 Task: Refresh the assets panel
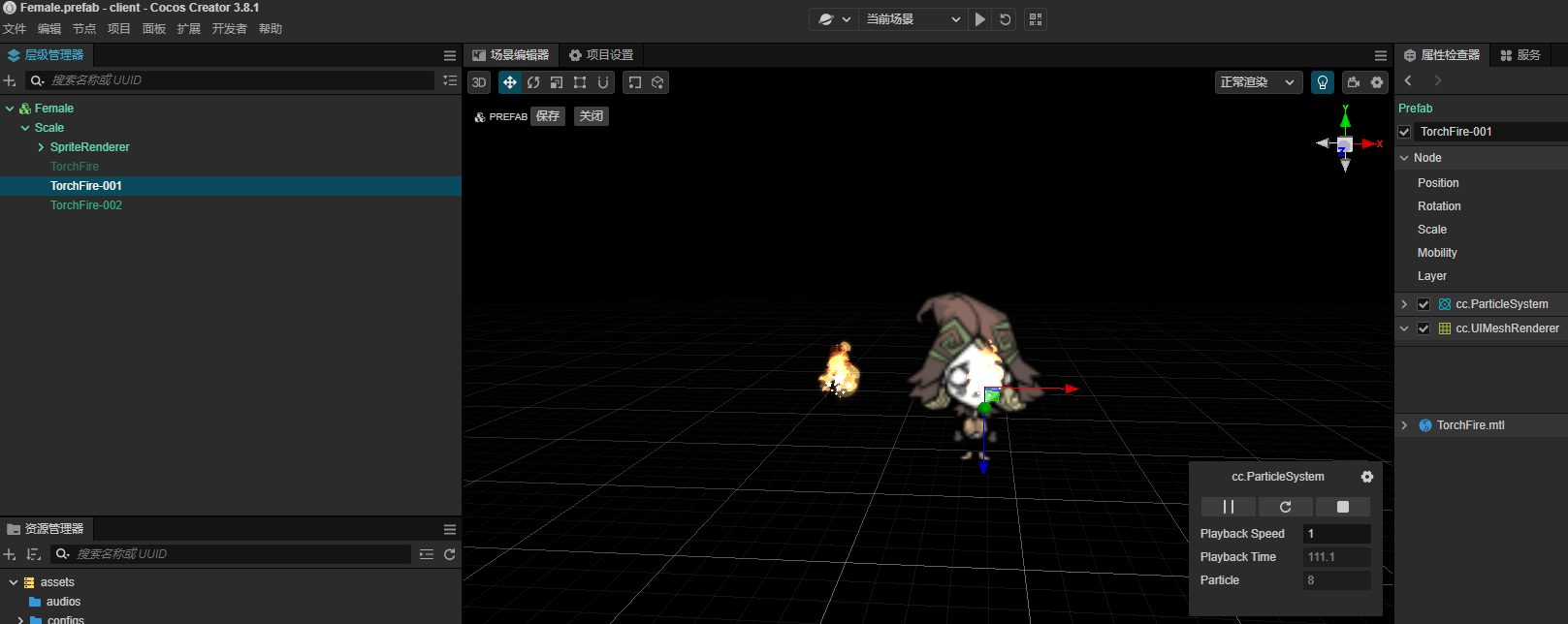tap(450, 554)
